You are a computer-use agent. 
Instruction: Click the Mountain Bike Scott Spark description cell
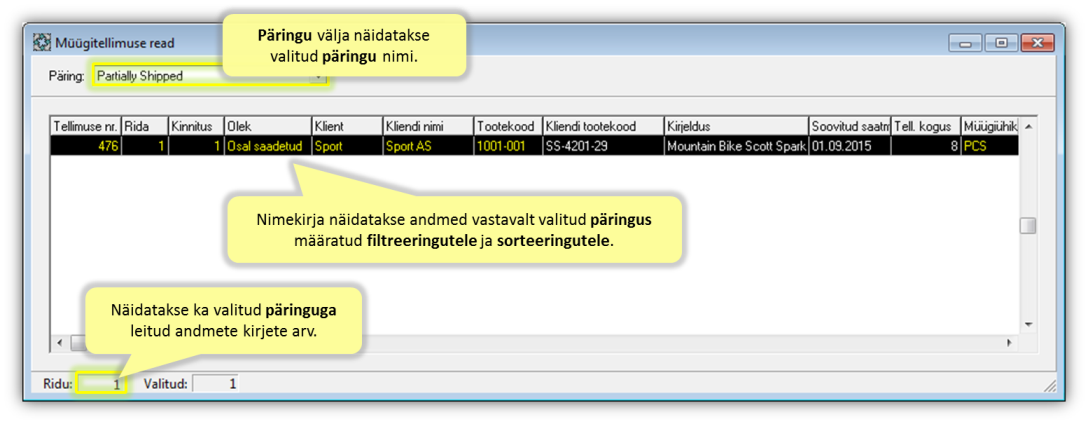[735, 146]
